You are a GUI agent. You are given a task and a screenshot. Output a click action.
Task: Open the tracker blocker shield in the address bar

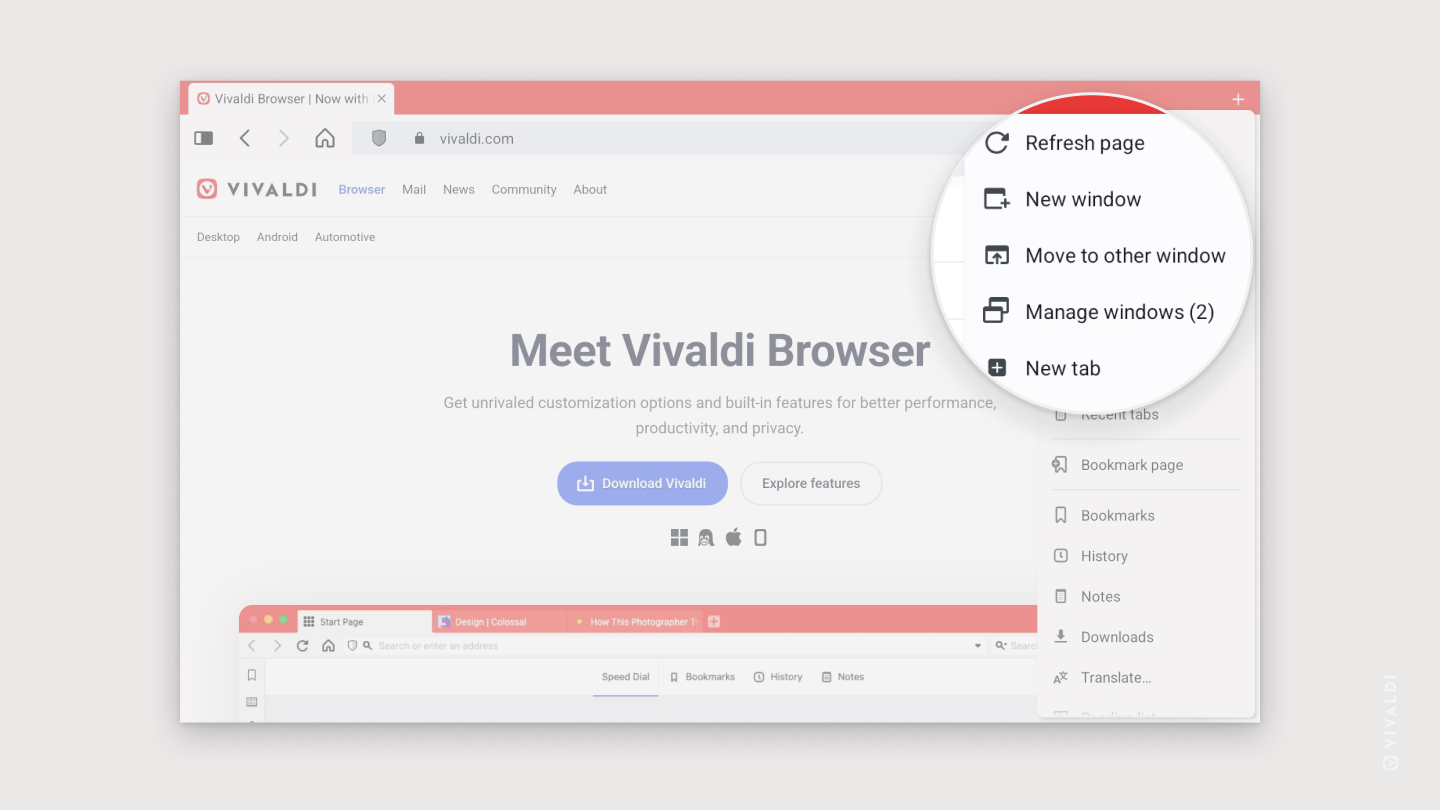pyautogui.click(x=379, y=139)
